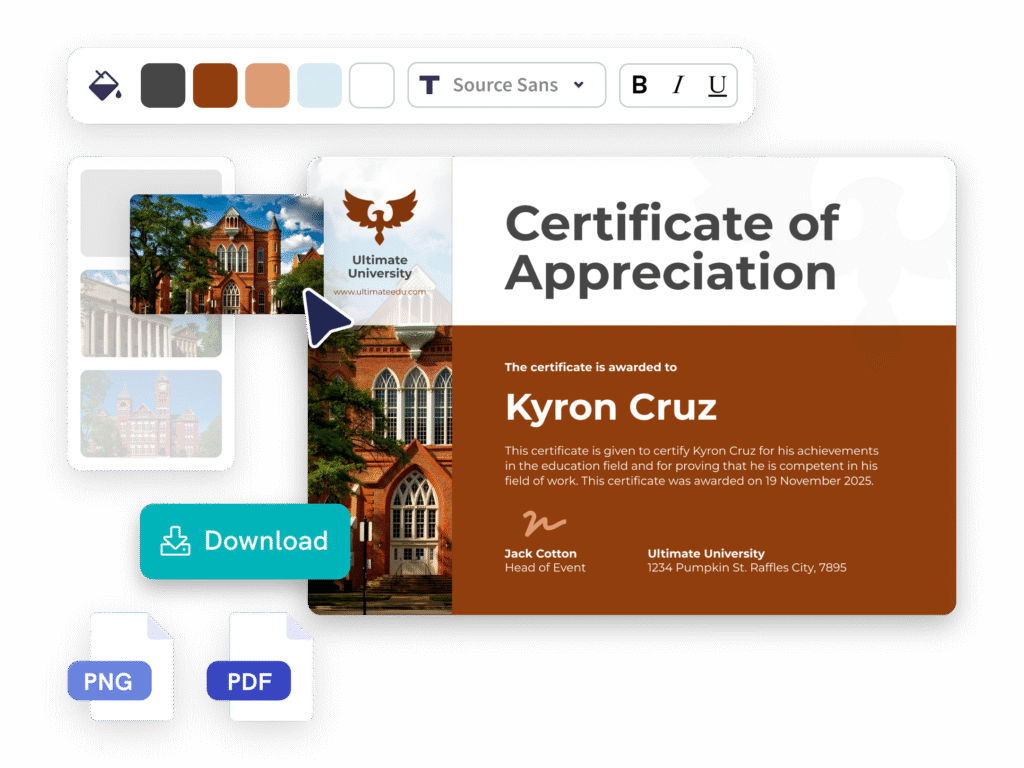Image resolution: width=1024 pixels, height=768 pixels.
Task: Click the text T icon in font selector
Action: [430, 85]
